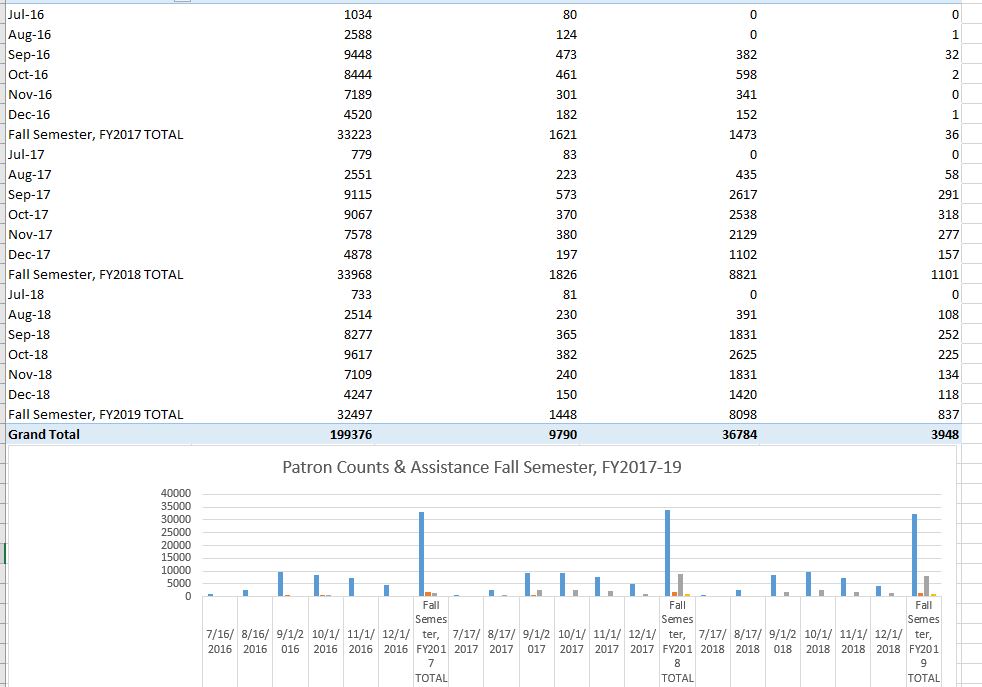The image size is (982, 687).
Task: Select Fall Semester, FY2018 TOTAL row label
Action: [96, 275]
